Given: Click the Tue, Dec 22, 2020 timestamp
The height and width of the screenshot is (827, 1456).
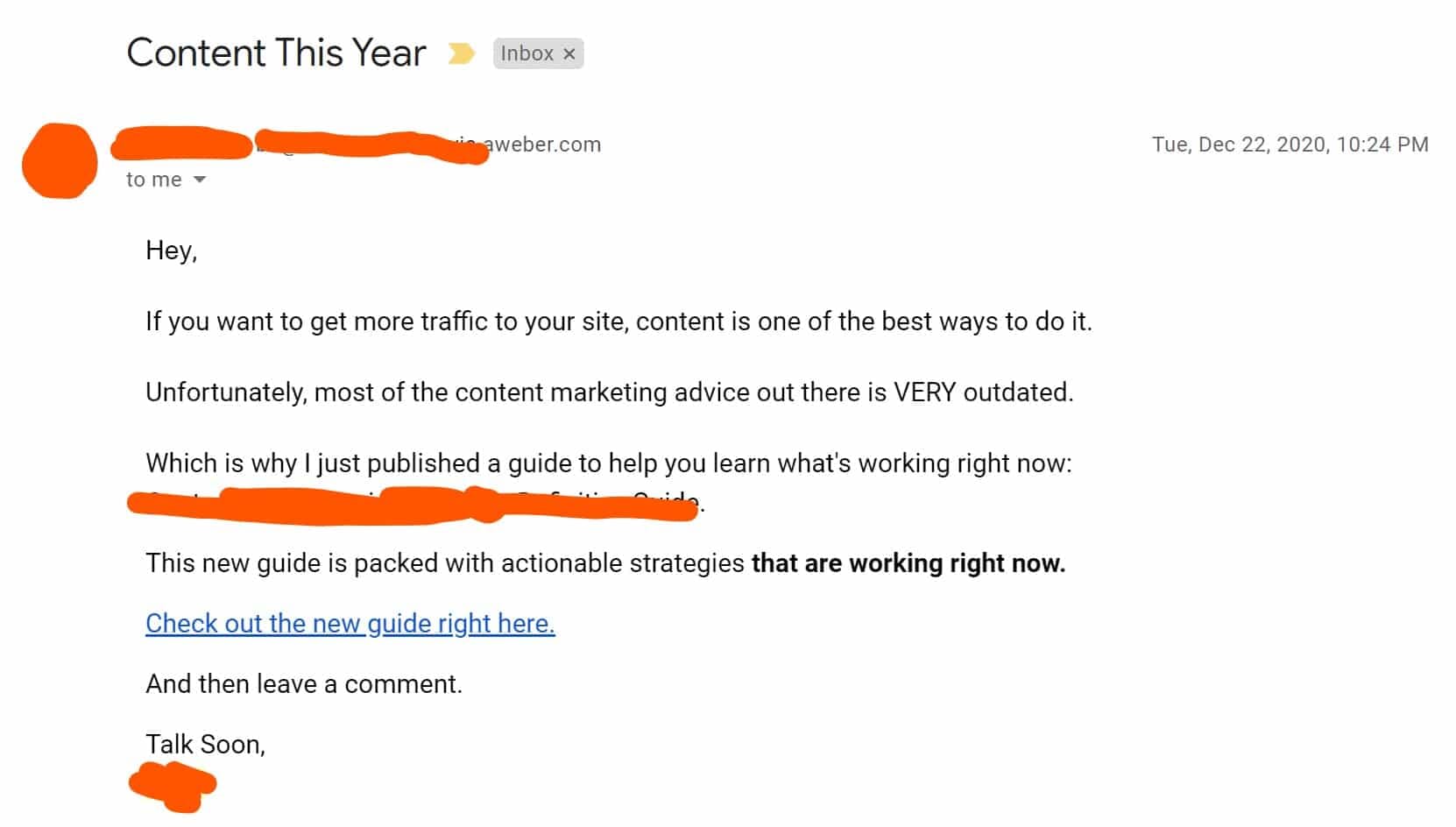Looking at the screenshot, I should tap(1290, 145).
